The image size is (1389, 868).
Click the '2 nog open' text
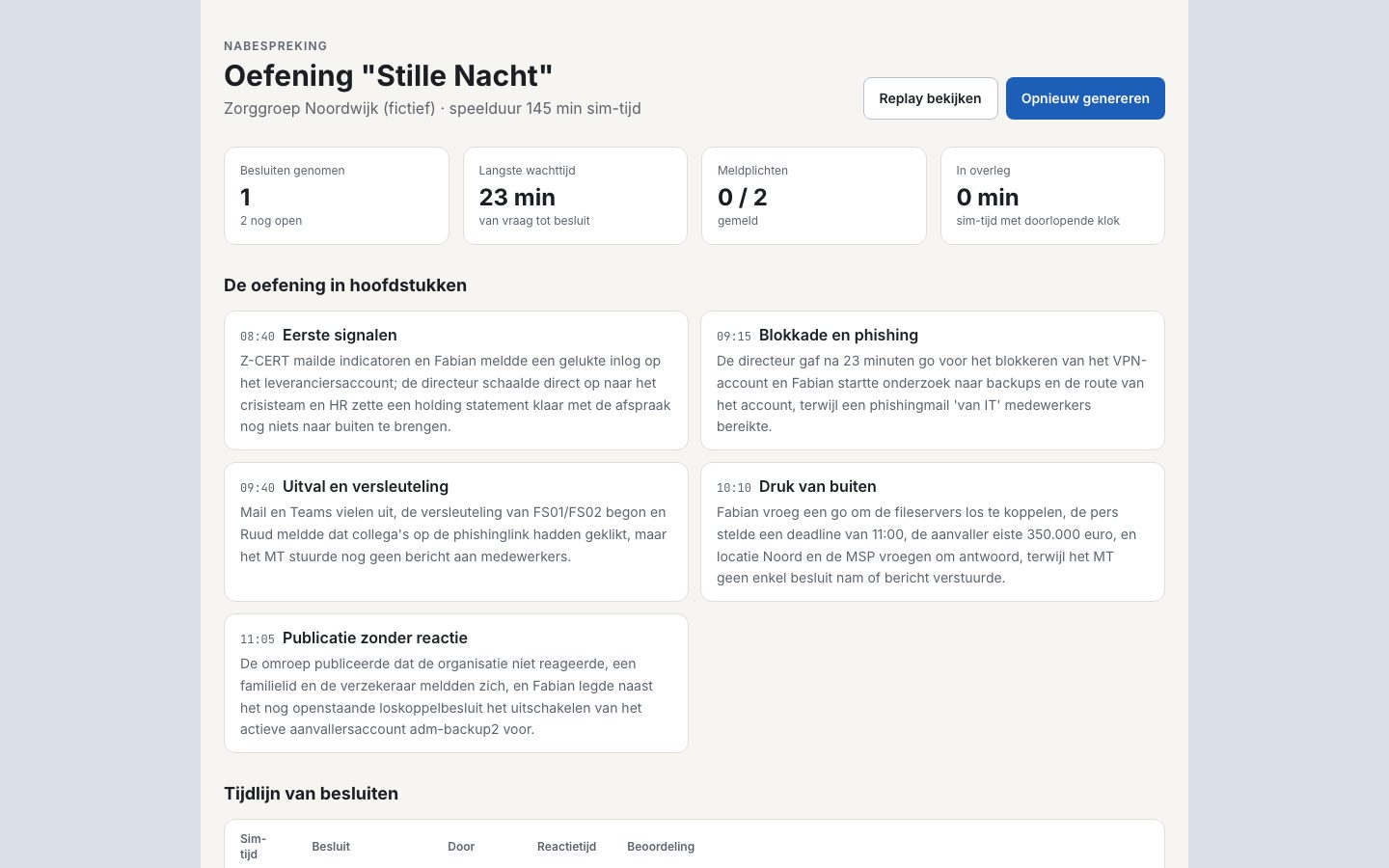[271, 221]
